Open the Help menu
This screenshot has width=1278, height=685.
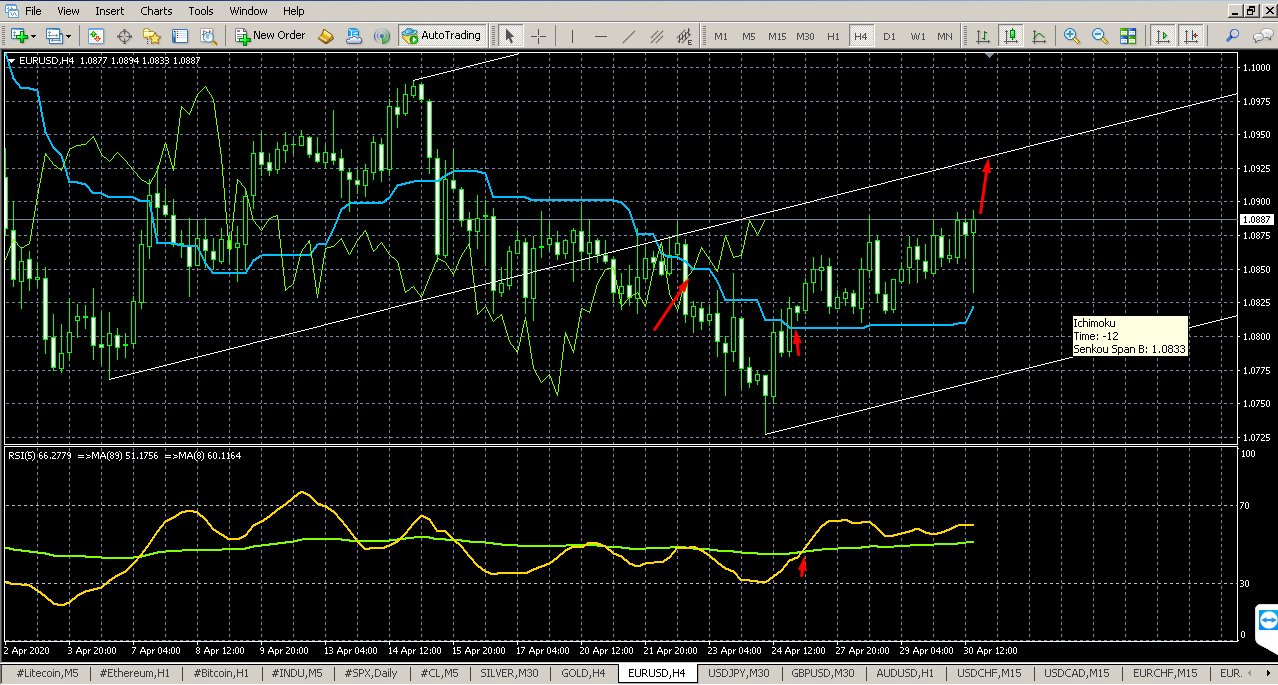pyautogui.click(x=293, y=11)
